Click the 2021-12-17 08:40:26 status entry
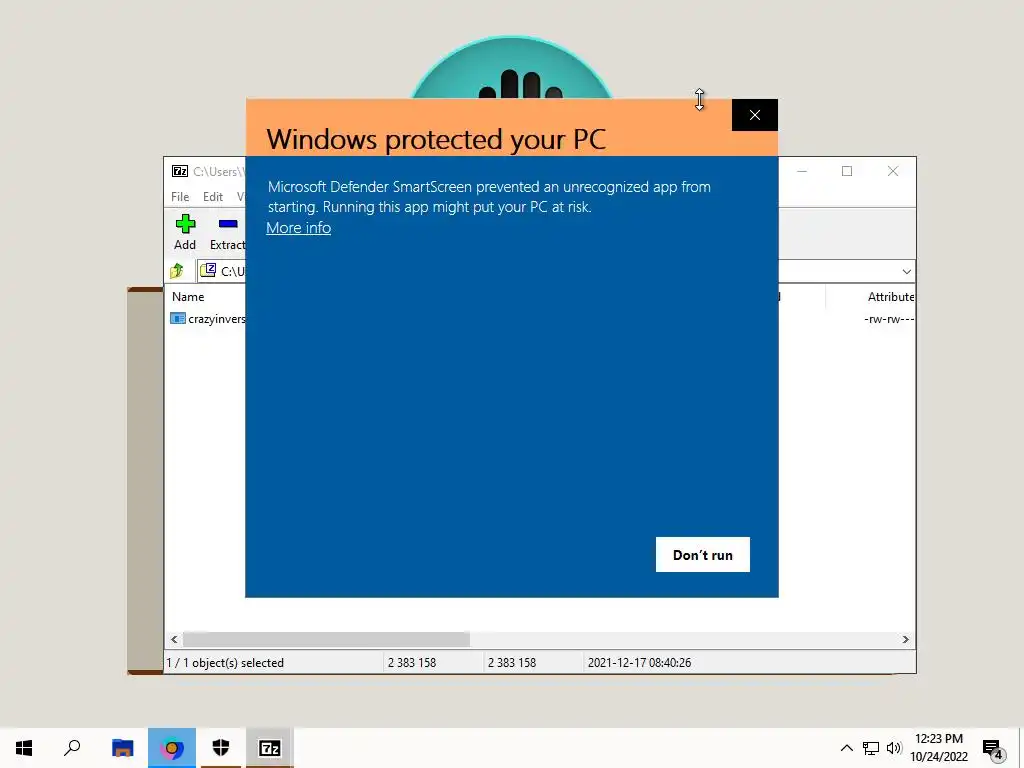The height and width of the screenshot is (768, 1024). tap(639, 662)
